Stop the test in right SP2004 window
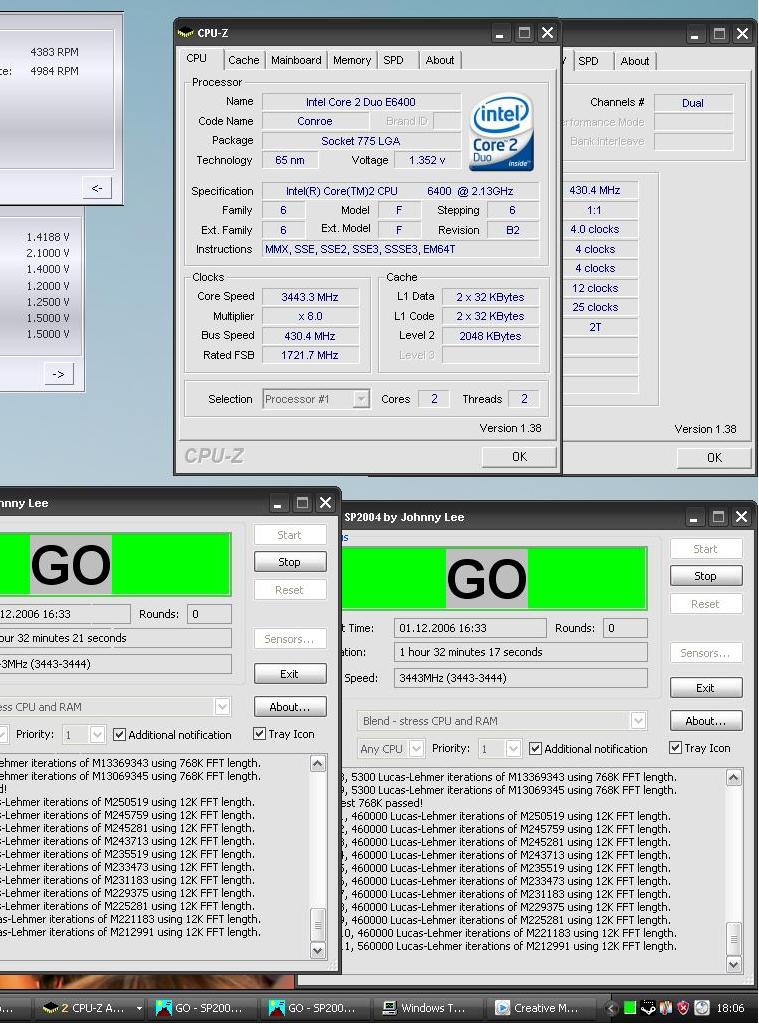The image size is (759, 1027). [x=705, y=576]
